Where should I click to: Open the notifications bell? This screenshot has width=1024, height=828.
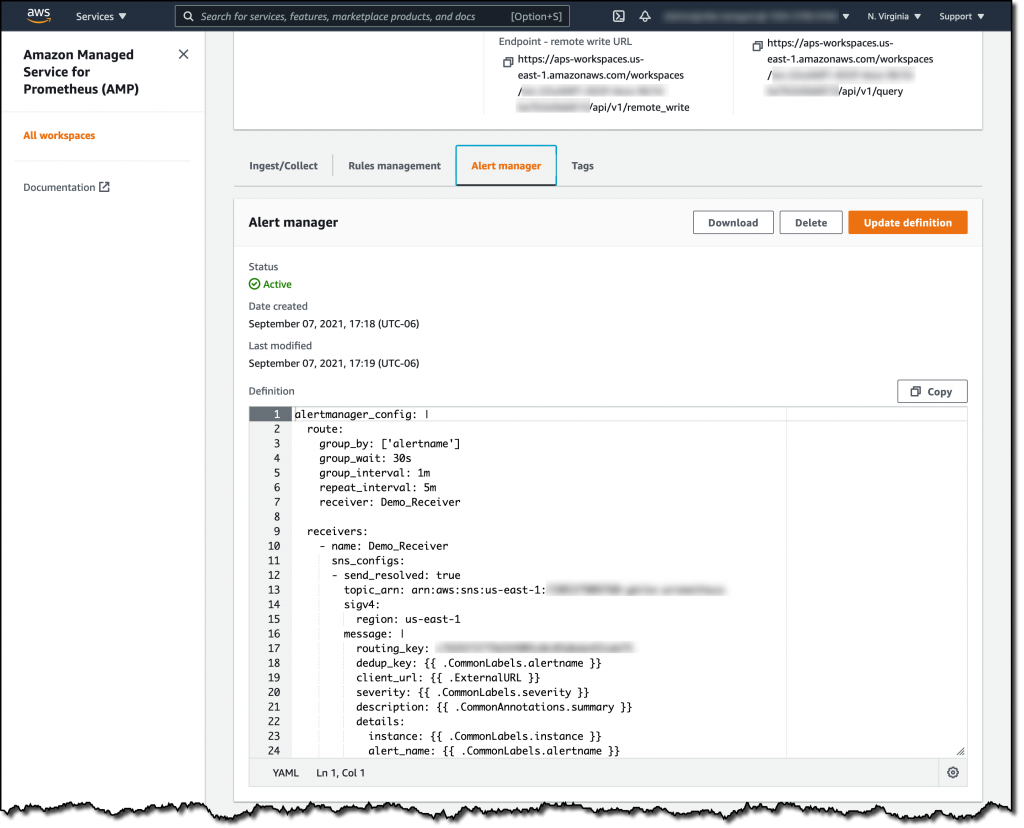(x=644, y=16)
